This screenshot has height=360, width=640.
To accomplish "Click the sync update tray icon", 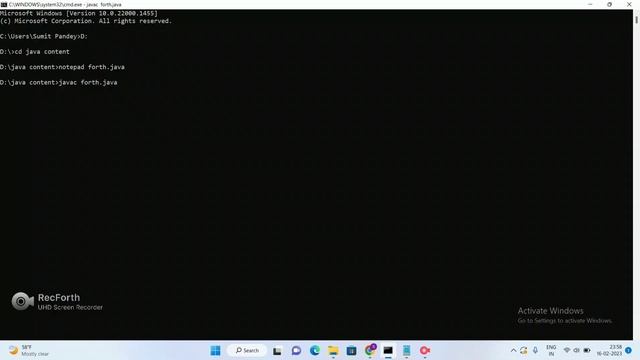I will 524,350.
